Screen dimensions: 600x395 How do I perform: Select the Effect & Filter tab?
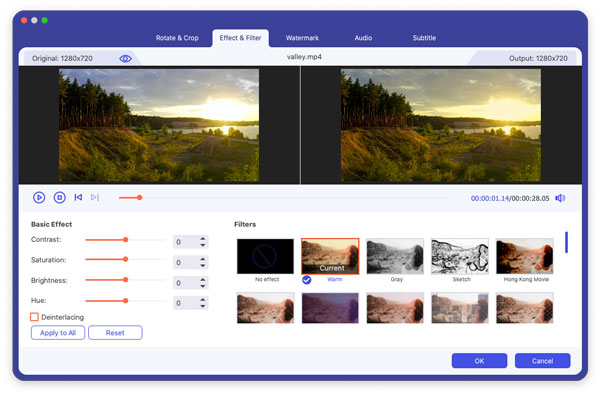[x=240, y=38]
